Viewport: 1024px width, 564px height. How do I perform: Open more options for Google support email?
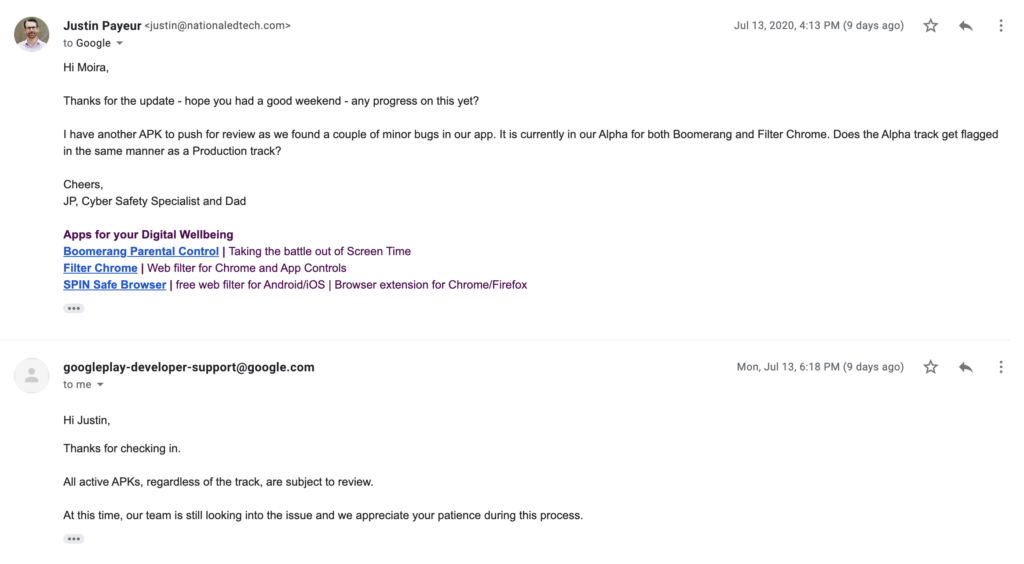click(x=1000, y=367)
